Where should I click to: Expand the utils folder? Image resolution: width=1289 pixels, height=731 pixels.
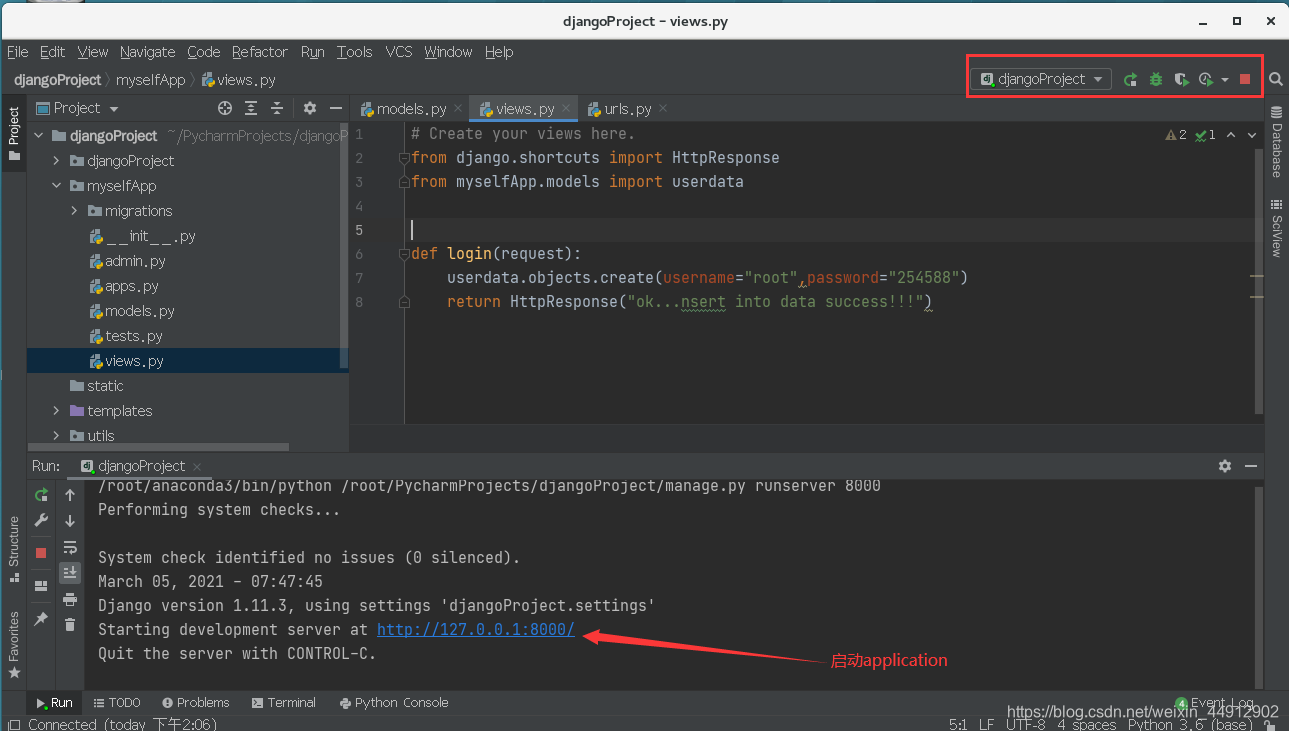click(57, 436)
